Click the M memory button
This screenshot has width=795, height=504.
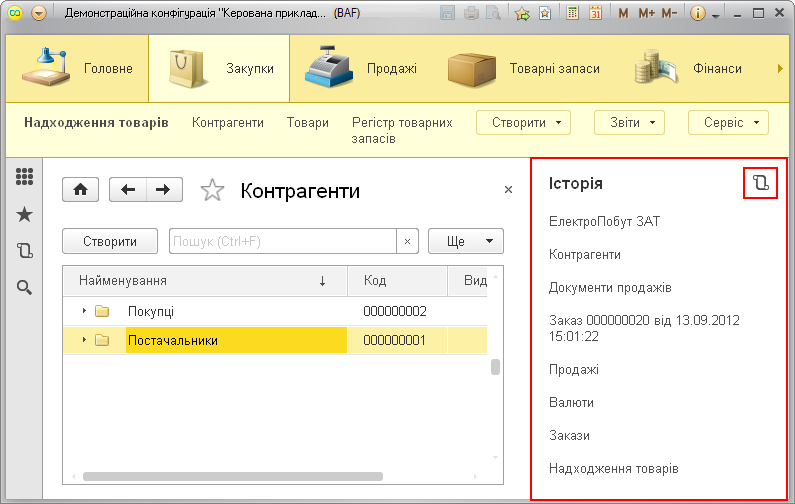point(623,14)
